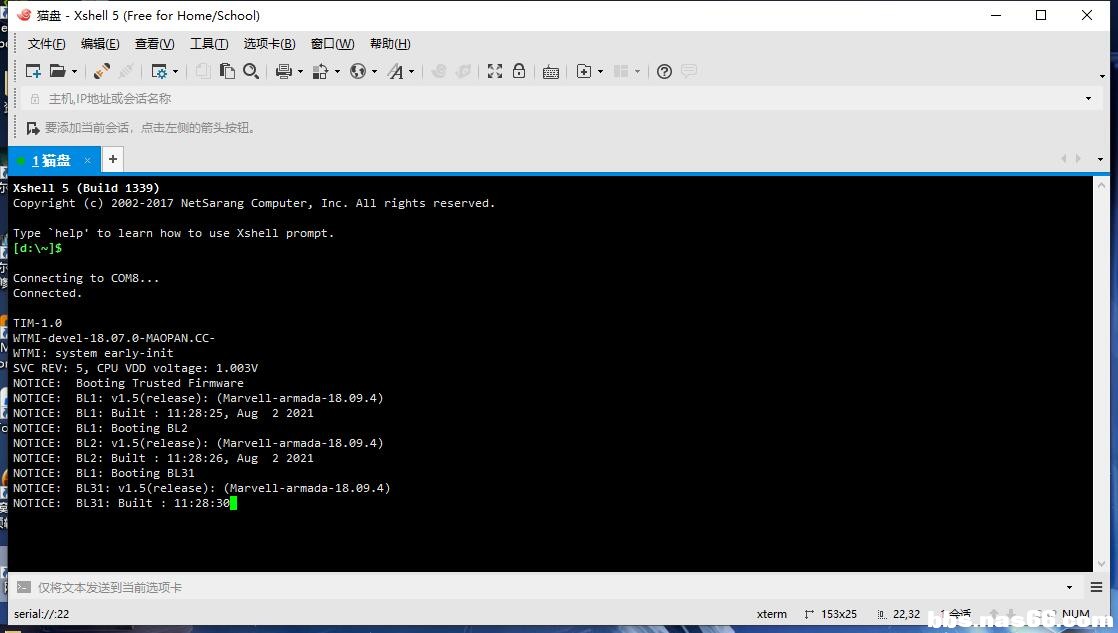
Task: Click the serial://:22 status text
Action: pyautogui.click(x=41, y=614)
